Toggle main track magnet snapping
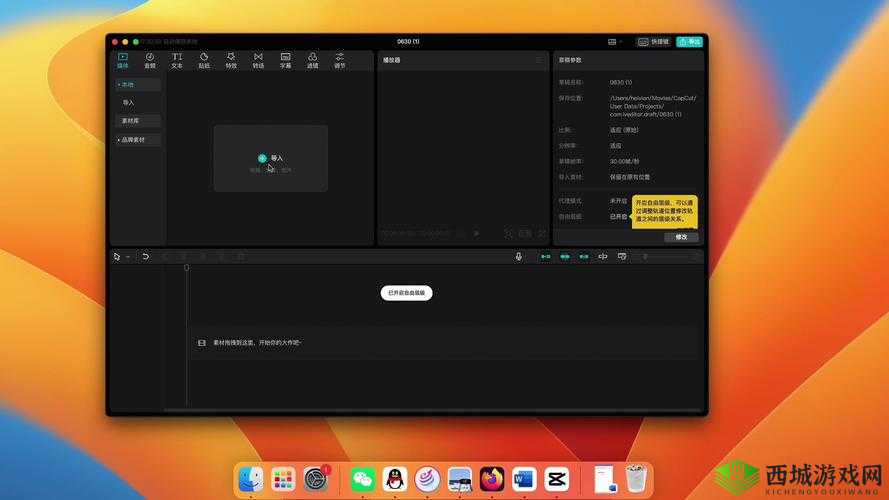Screen dimensions: 889x500 pos(545,257)
